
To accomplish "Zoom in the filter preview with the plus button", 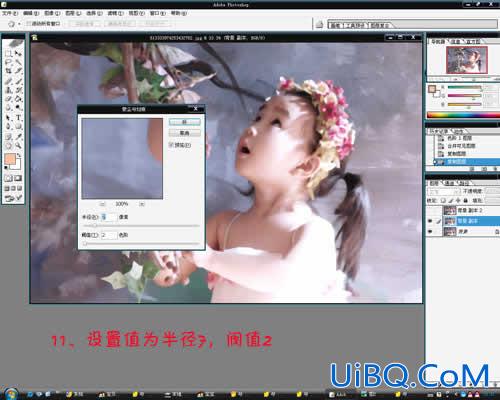I will click(142, 204).
